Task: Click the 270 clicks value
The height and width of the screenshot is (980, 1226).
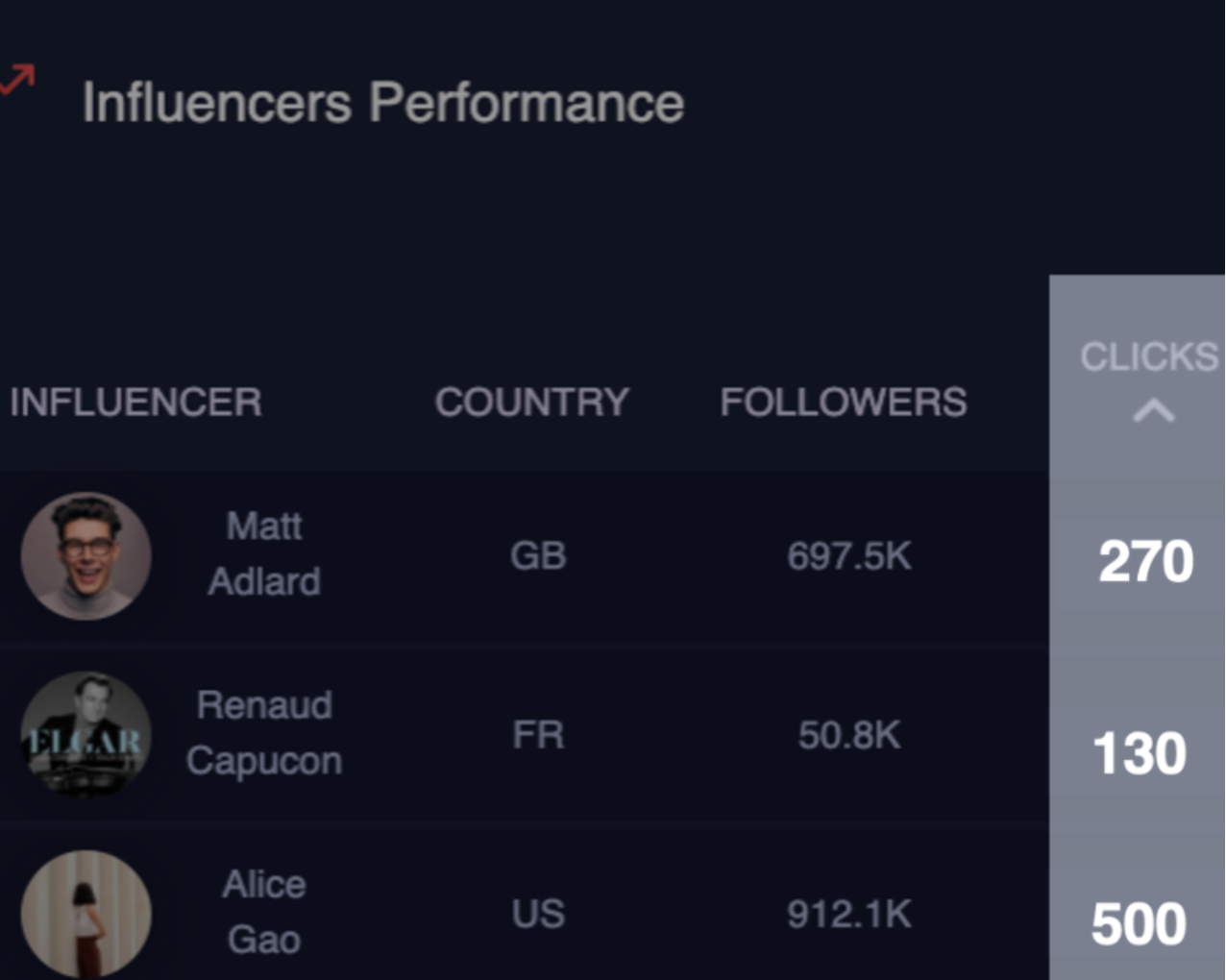Action: tap(1145, 561)
